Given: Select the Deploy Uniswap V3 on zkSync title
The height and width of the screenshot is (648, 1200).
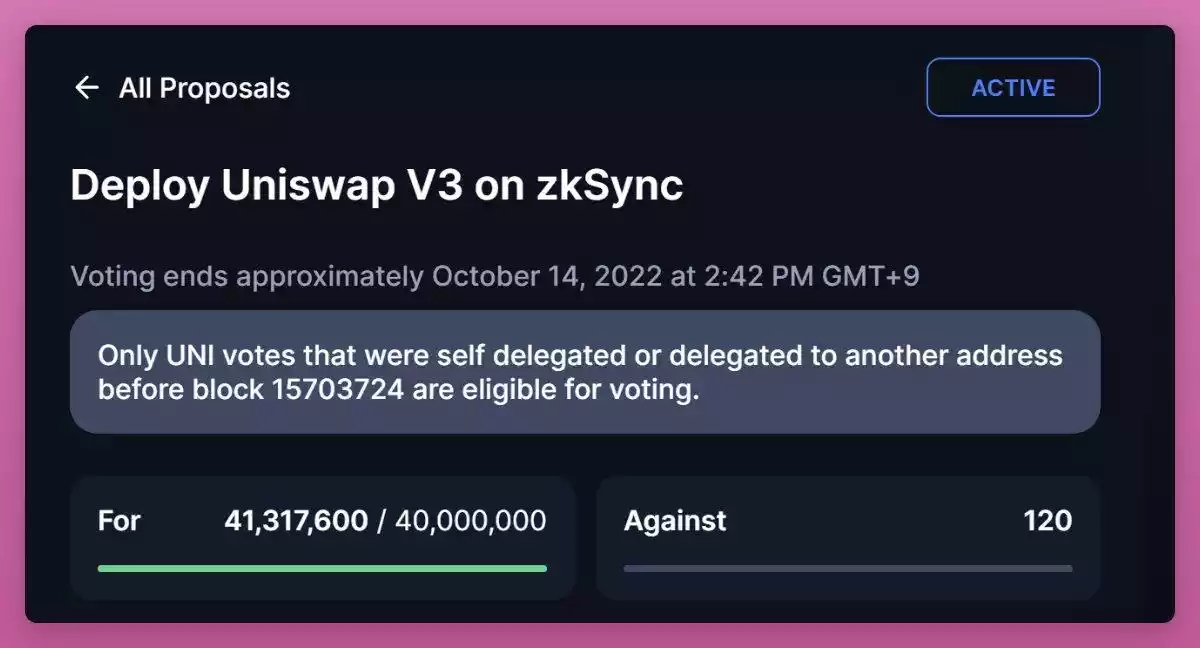Looking at the screenshot, I should (x=376, y=186).
